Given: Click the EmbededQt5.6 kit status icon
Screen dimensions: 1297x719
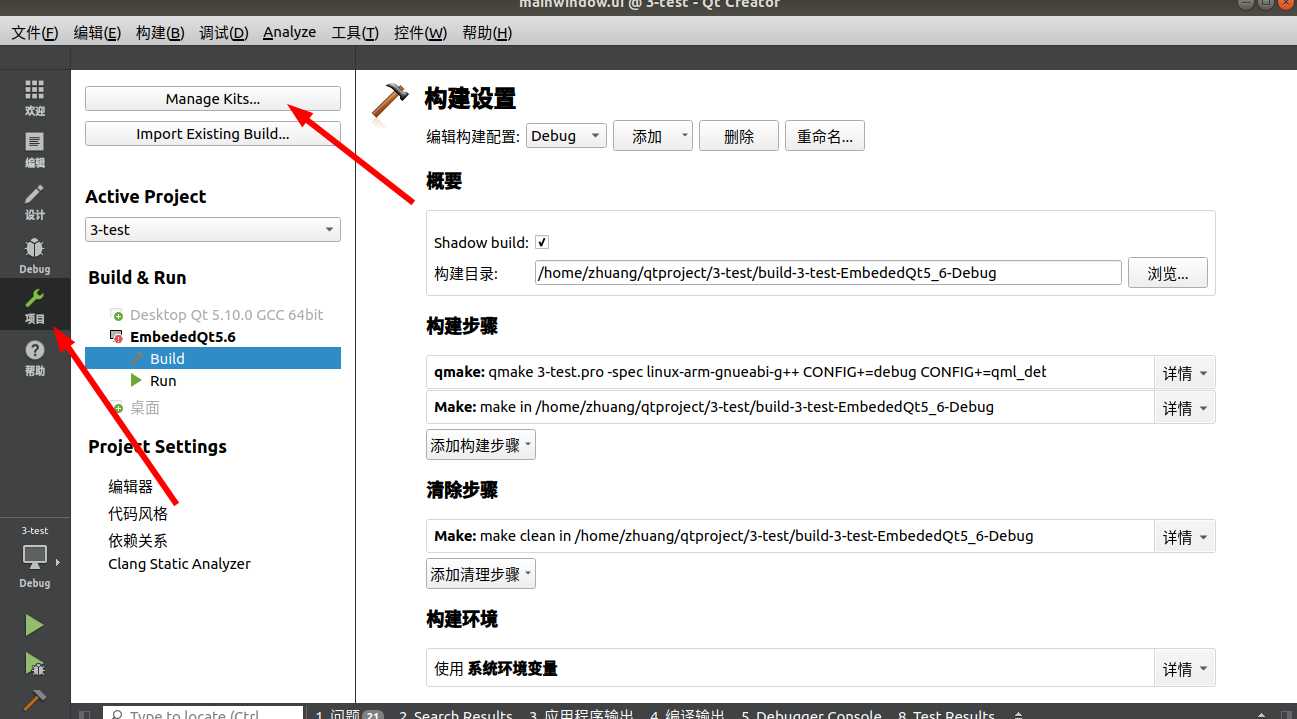Looking at the screenshot, I should click(118, 337).
